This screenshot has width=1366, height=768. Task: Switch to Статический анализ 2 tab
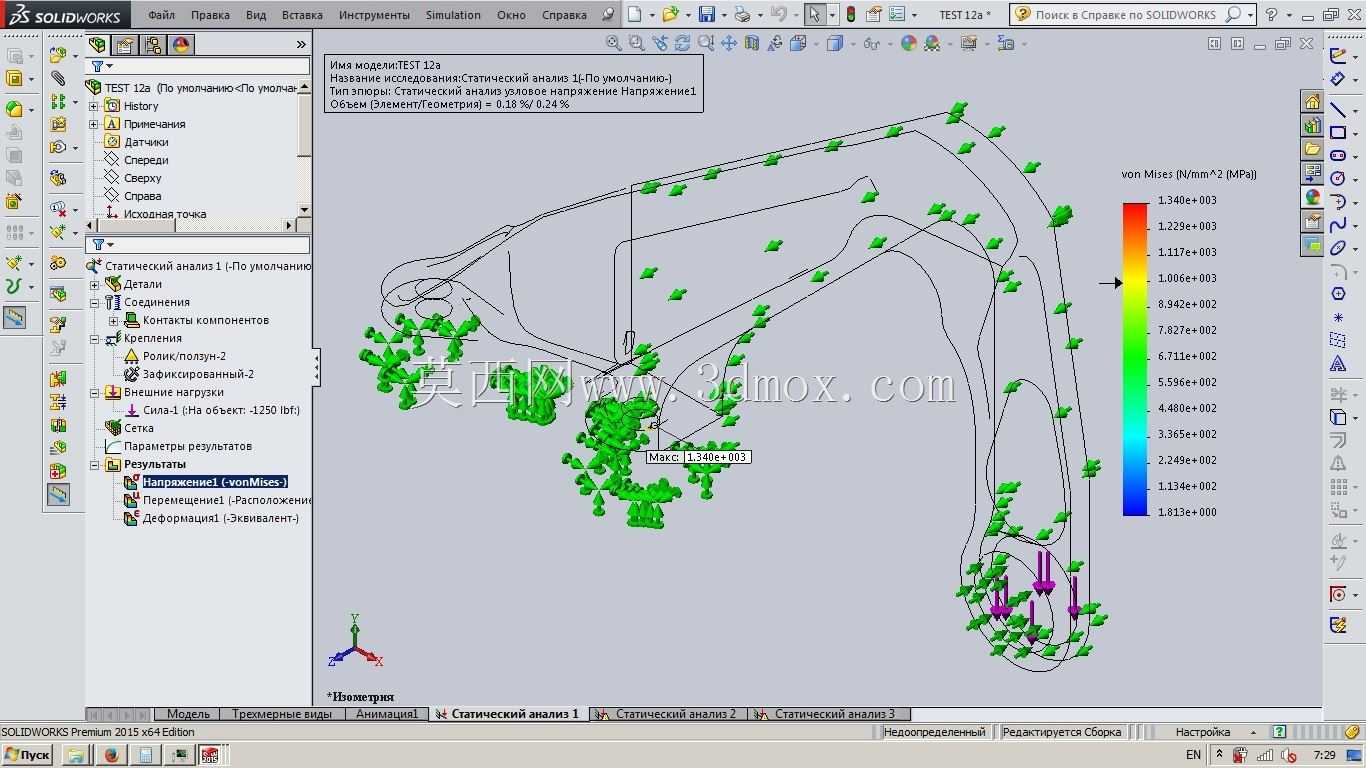pyautogui.click(x=668, y=714)
